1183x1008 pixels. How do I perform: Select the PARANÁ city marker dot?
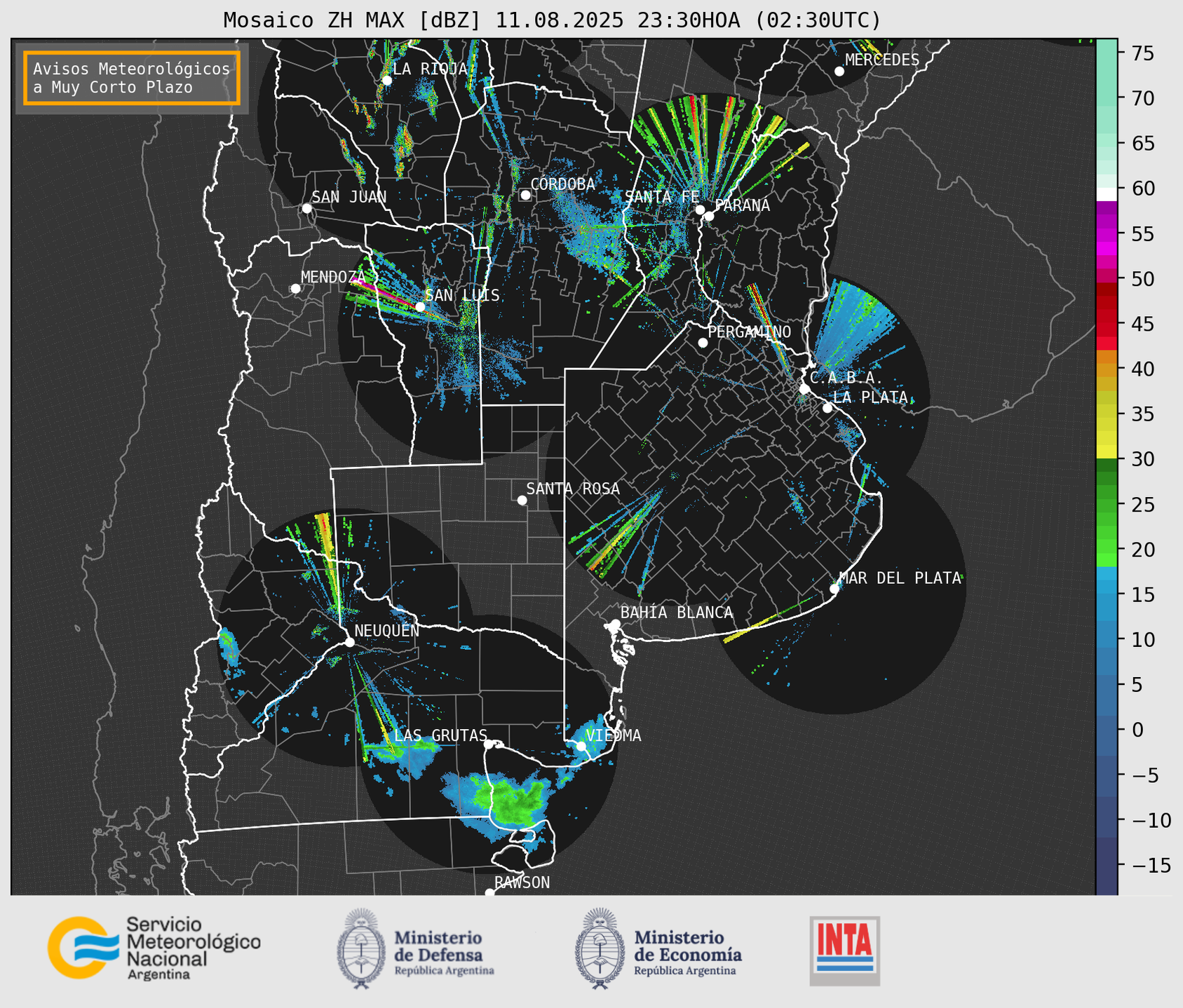pyautogui.click(x=709, y=216)
